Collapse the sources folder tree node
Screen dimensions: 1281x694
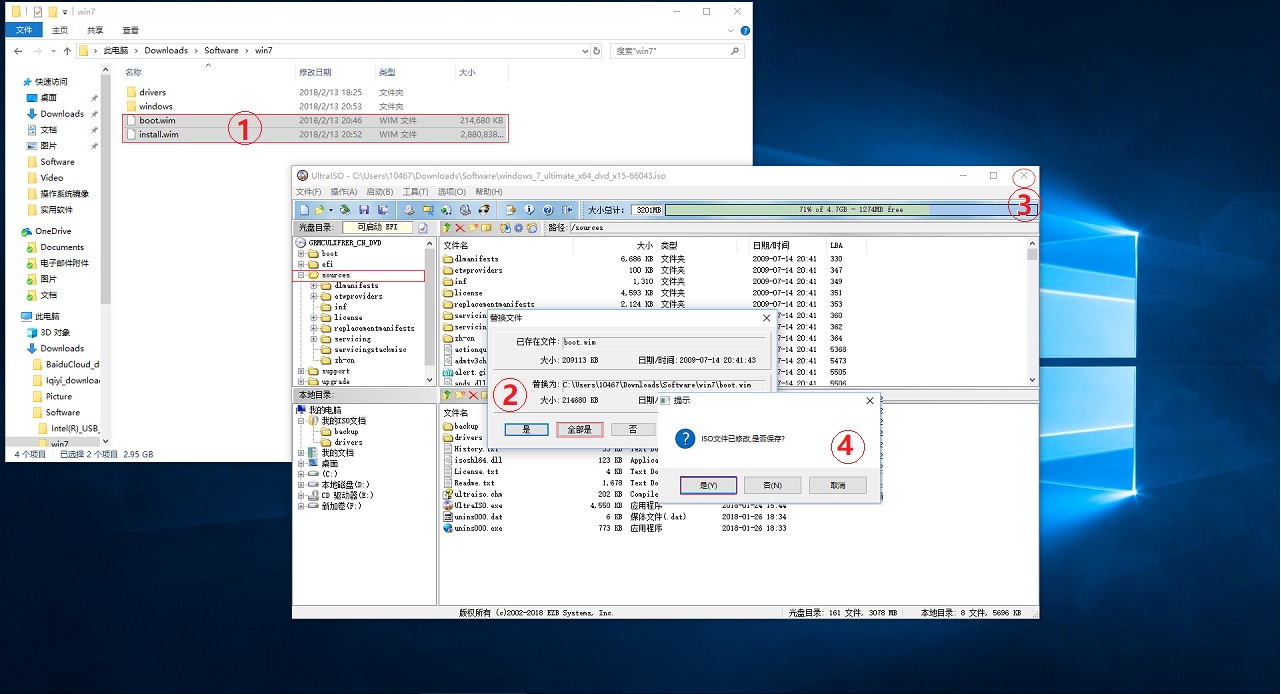pyautogui.click(x=300, y=275)
